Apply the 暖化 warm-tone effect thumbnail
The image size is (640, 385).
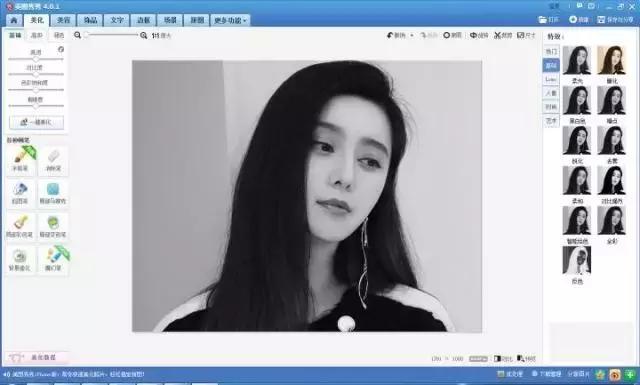coord(611,60)
